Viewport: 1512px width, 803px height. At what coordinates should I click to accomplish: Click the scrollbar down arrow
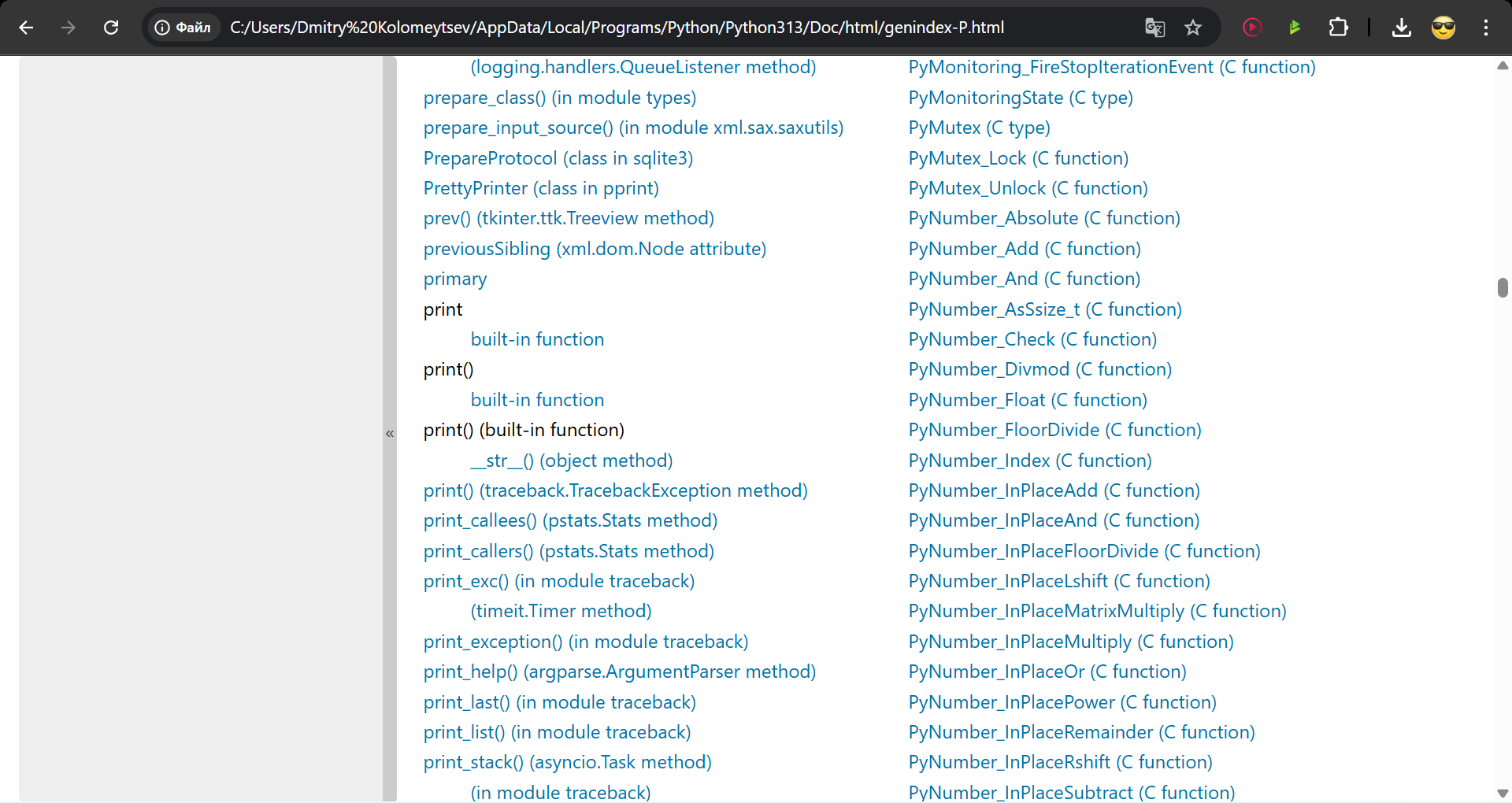tap(1502, 793)
